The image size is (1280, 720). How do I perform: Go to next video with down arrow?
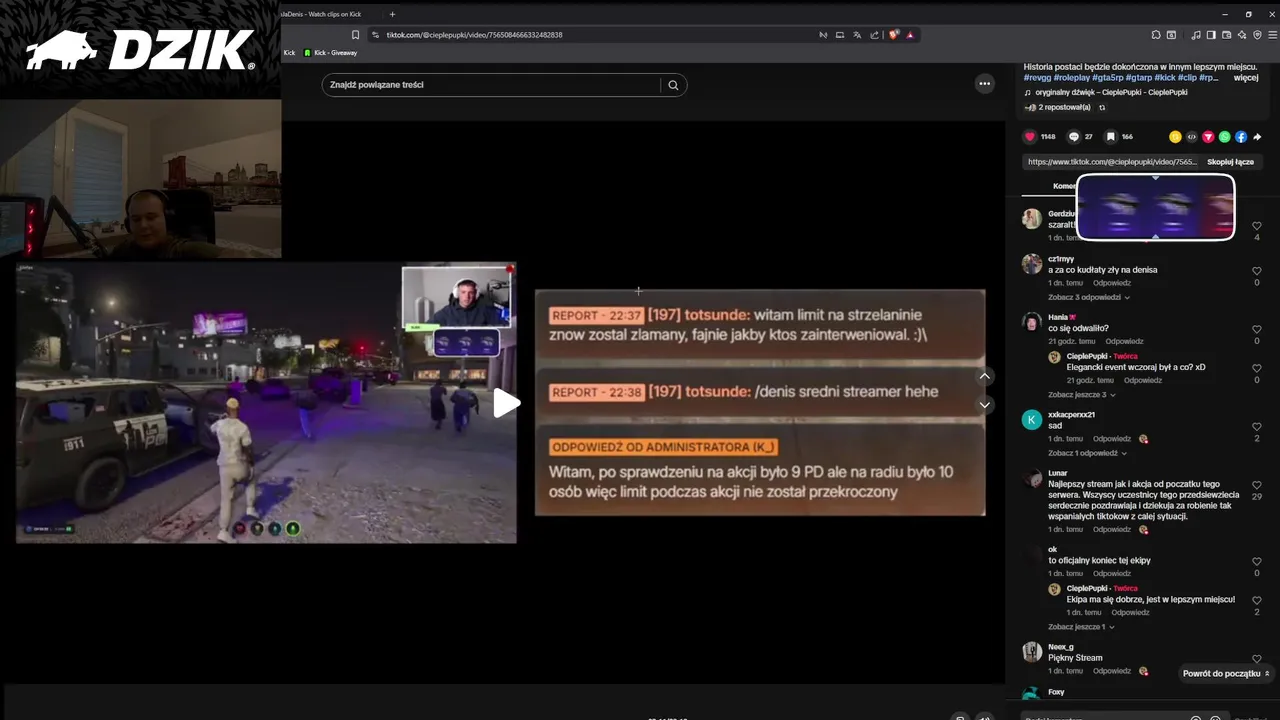985,405
